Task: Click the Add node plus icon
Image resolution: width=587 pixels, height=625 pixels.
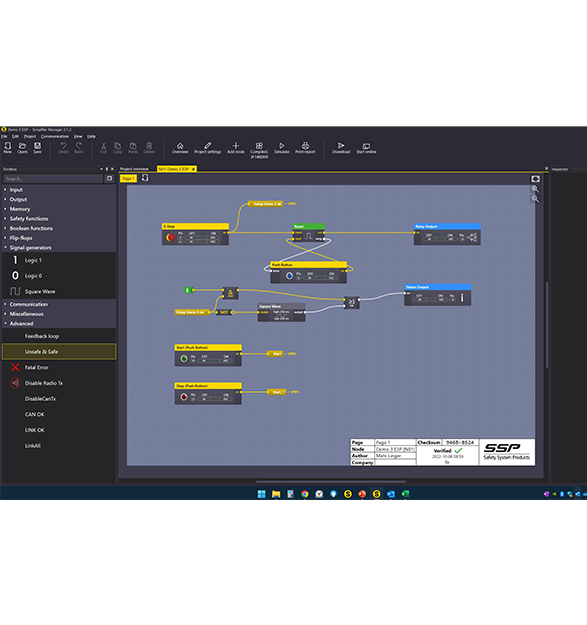Action: [236, 147]
